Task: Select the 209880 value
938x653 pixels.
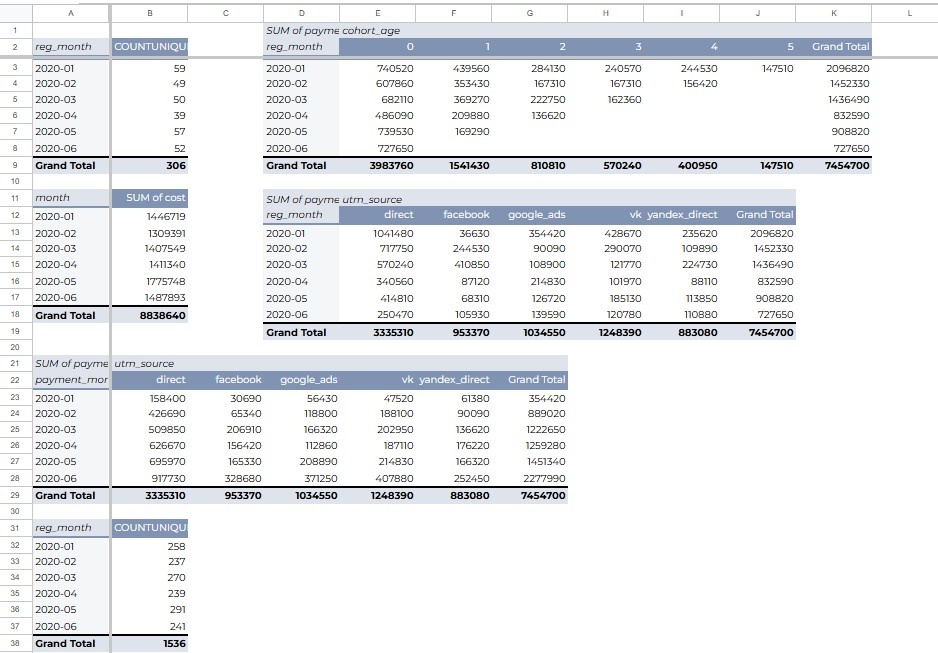Action: (453, 115)
